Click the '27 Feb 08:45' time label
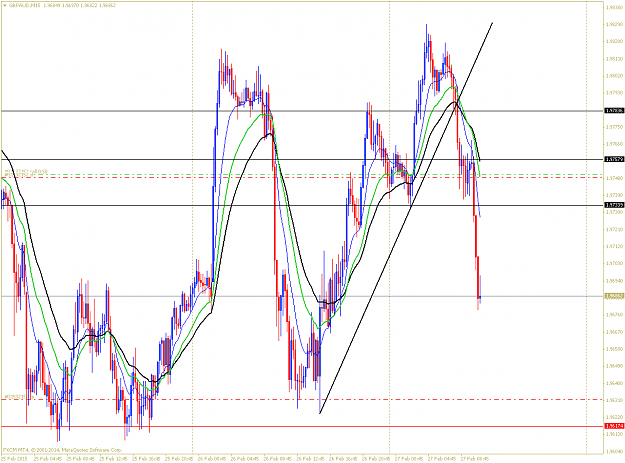 pyautogui.click(x=474, y=459)
